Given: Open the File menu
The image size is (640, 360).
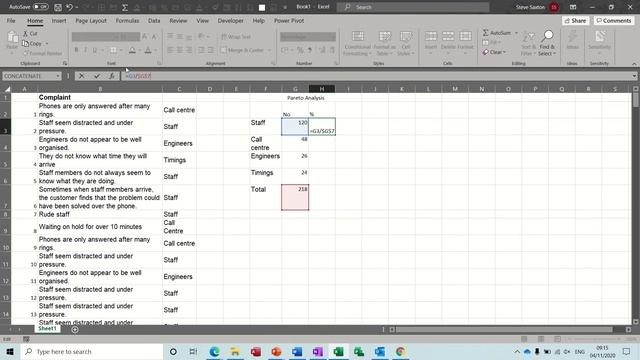Looking at the screenshot, I should coord(11,20).
